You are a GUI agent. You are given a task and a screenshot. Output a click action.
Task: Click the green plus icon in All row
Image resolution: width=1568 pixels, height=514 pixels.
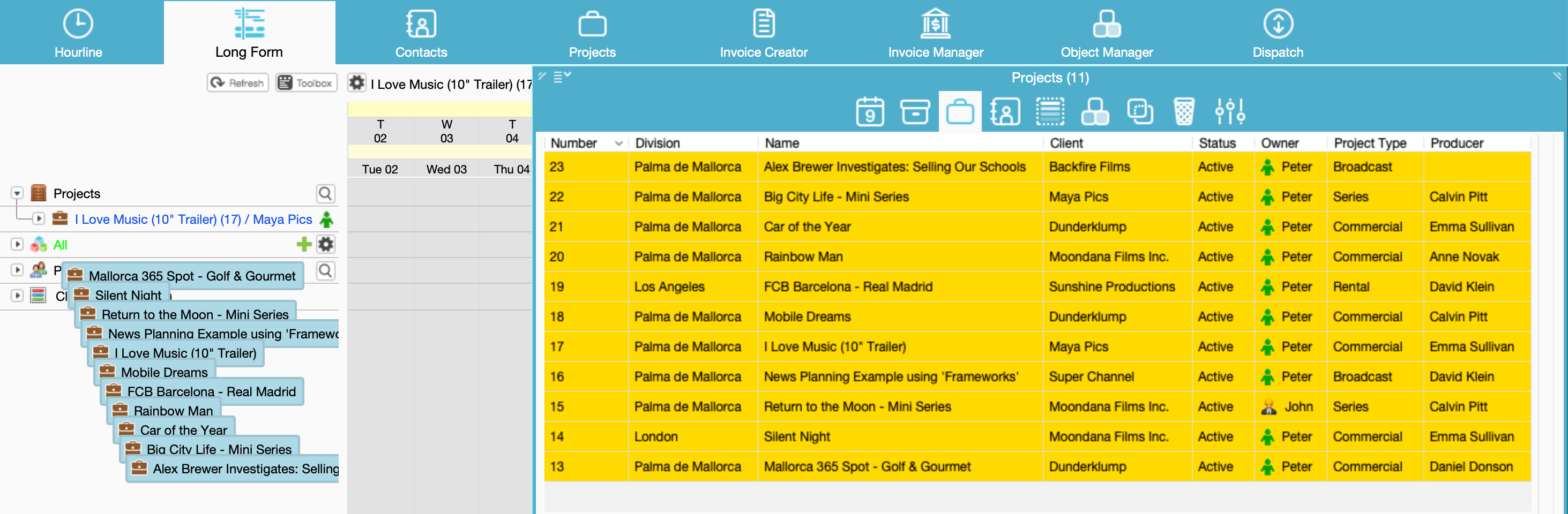(304, 245)
